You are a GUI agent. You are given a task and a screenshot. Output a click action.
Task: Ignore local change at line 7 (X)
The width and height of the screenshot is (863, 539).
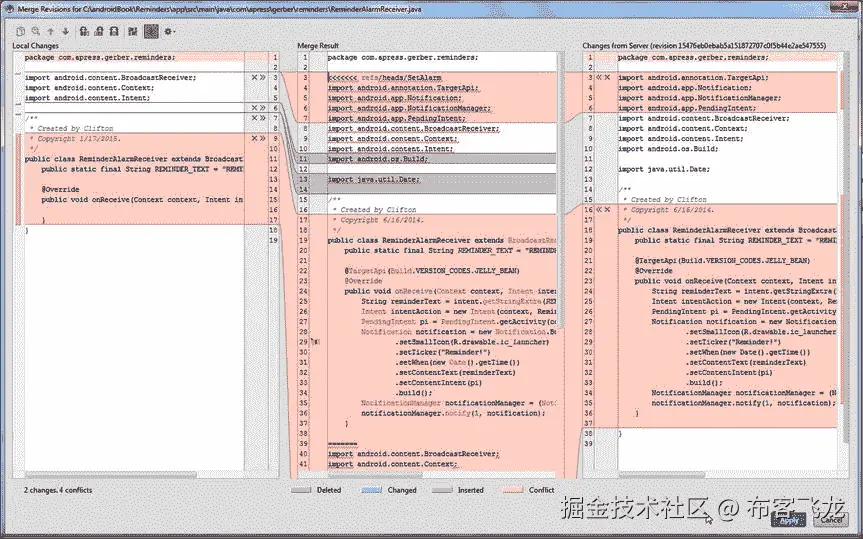tap(254, 118)
